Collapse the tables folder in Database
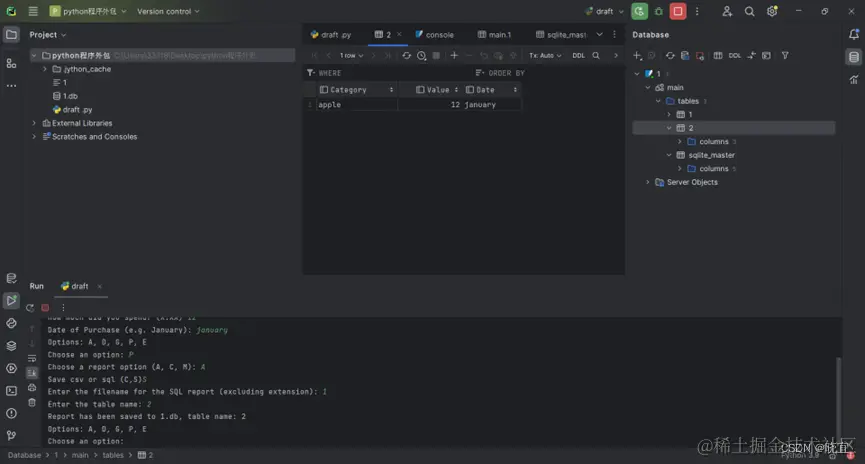 (x=658, y=101)
